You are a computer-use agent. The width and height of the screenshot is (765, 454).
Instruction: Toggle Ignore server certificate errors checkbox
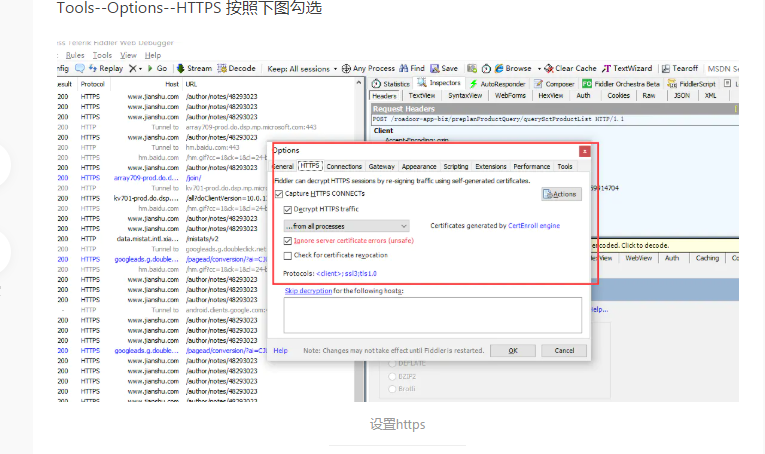(288, 241)
